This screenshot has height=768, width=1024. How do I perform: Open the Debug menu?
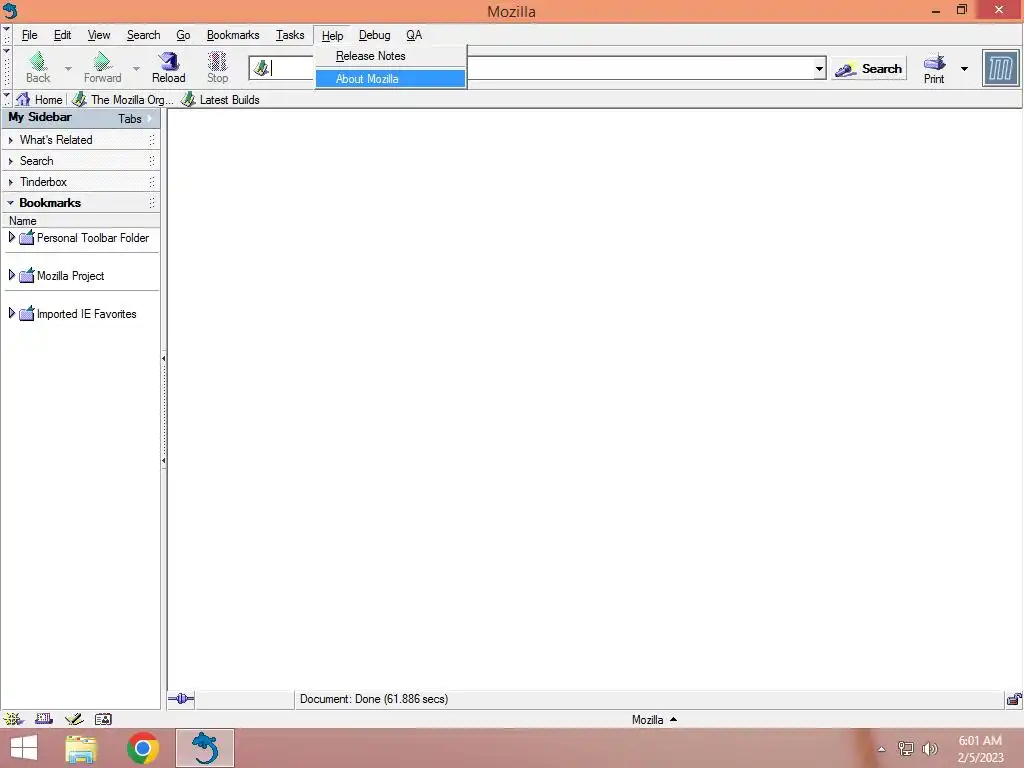click(x=374, y=35)
